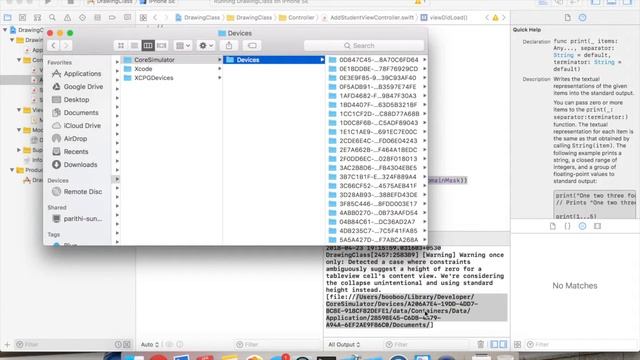Show the Media library icon
The image size is (640, 360).
598,226
